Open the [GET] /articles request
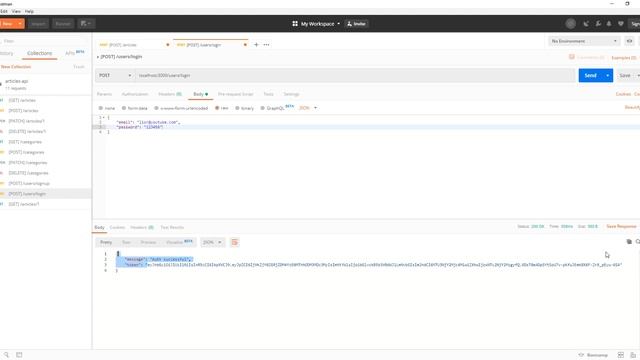The height and width of the screenshot is (360, 640). coord(22,100)
